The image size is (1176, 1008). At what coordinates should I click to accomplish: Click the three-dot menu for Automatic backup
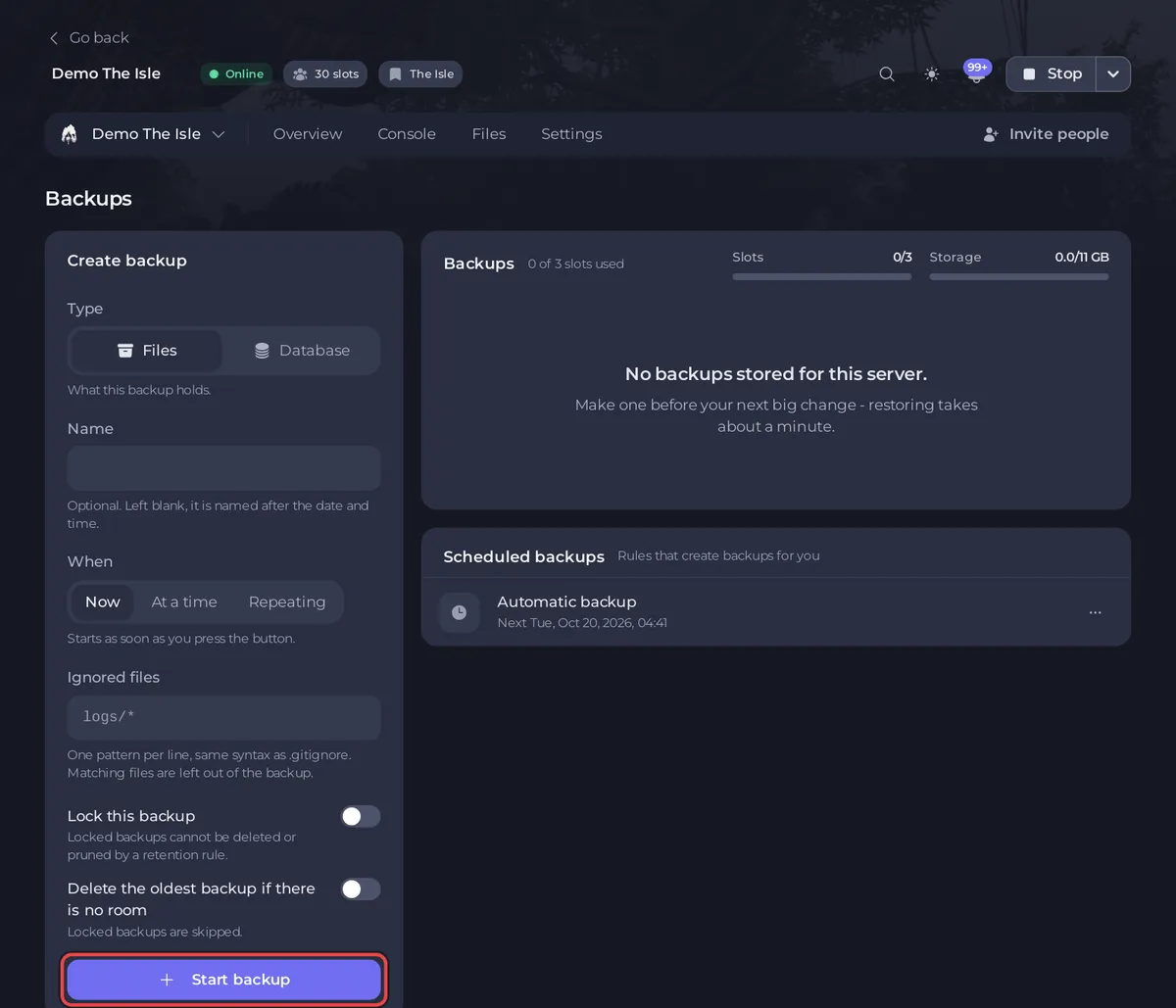1096,612
